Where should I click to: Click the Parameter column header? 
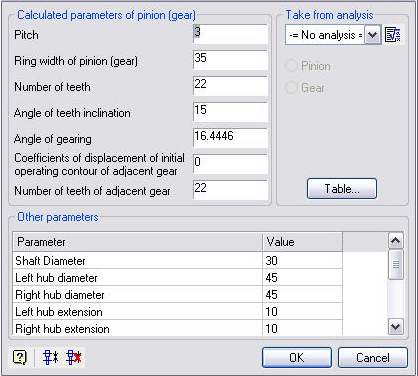tap(138, 242)
